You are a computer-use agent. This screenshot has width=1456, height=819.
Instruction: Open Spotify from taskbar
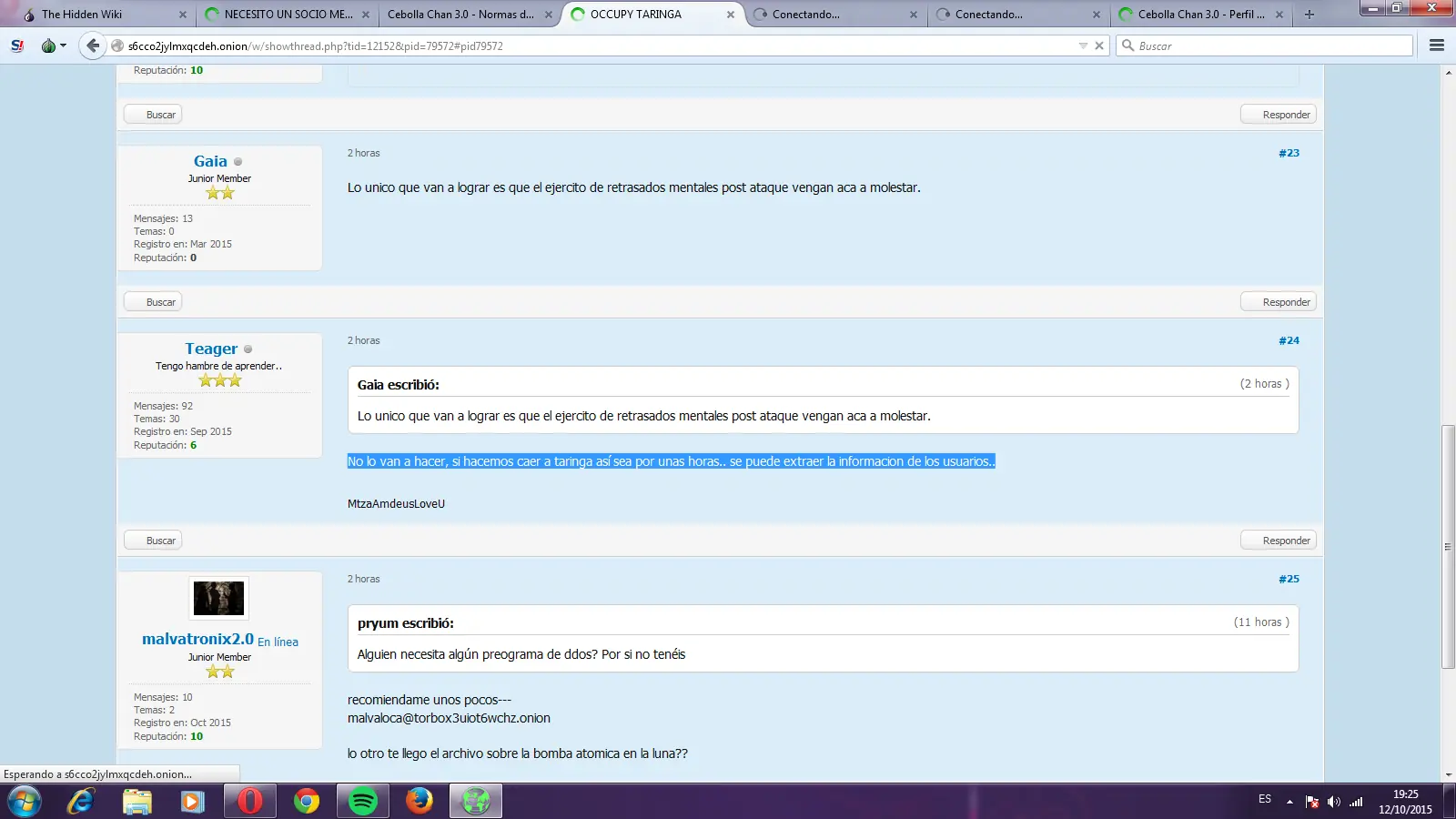(363, 802)
